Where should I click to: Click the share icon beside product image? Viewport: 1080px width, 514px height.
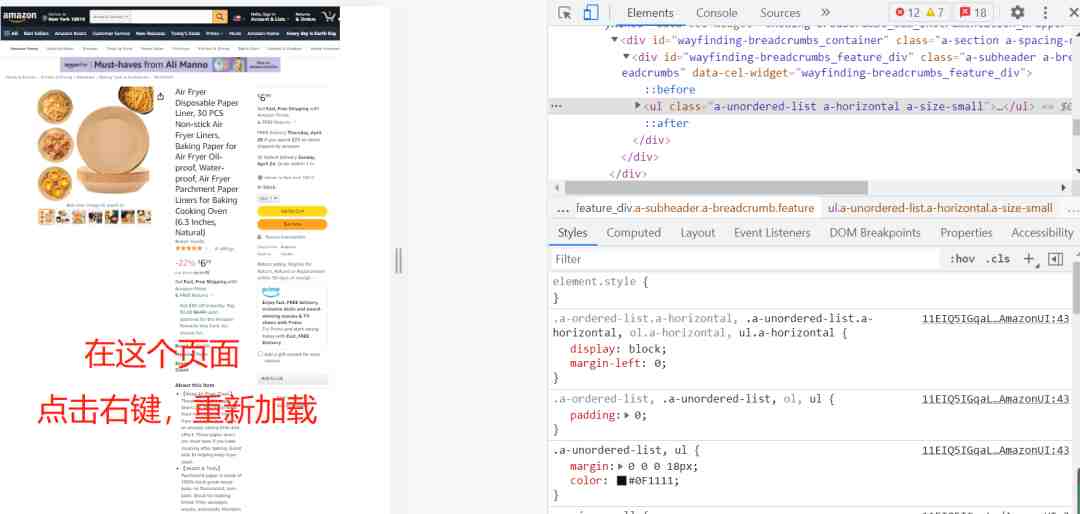160,96
